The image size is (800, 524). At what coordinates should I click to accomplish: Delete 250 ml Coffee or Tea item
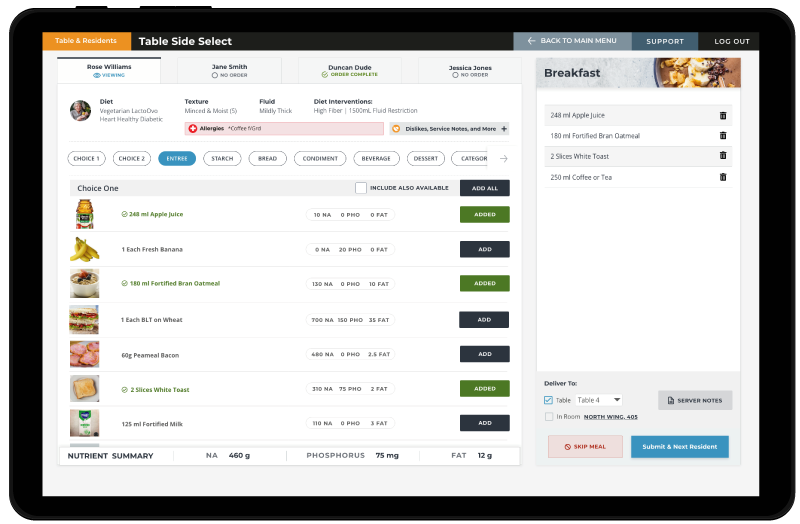[723, 177]
